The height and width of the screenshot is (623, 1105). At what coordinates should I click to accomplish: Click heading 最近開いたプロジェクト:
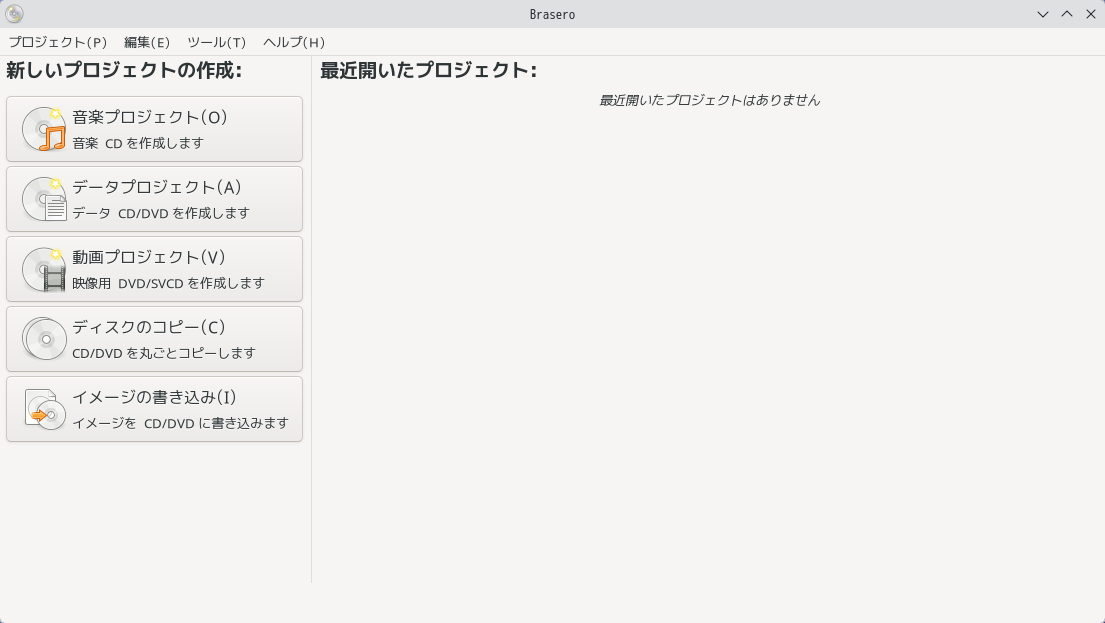pyautogui.click(x=428, y=70)
